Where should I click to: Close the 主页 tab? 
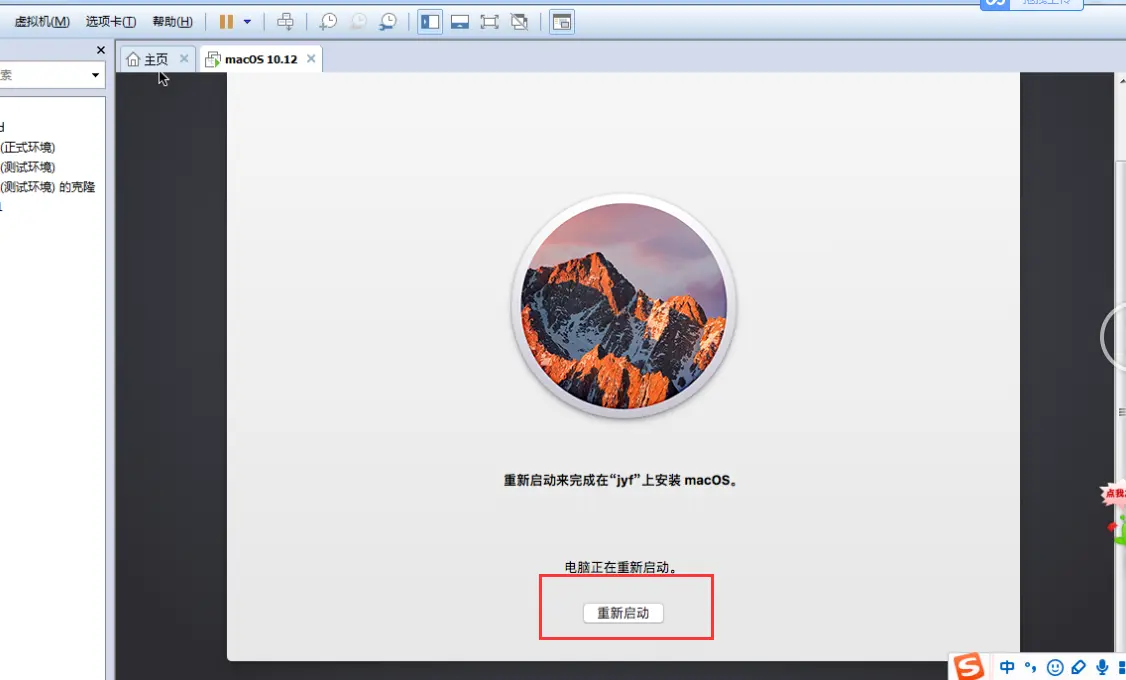tap(184, 59)
